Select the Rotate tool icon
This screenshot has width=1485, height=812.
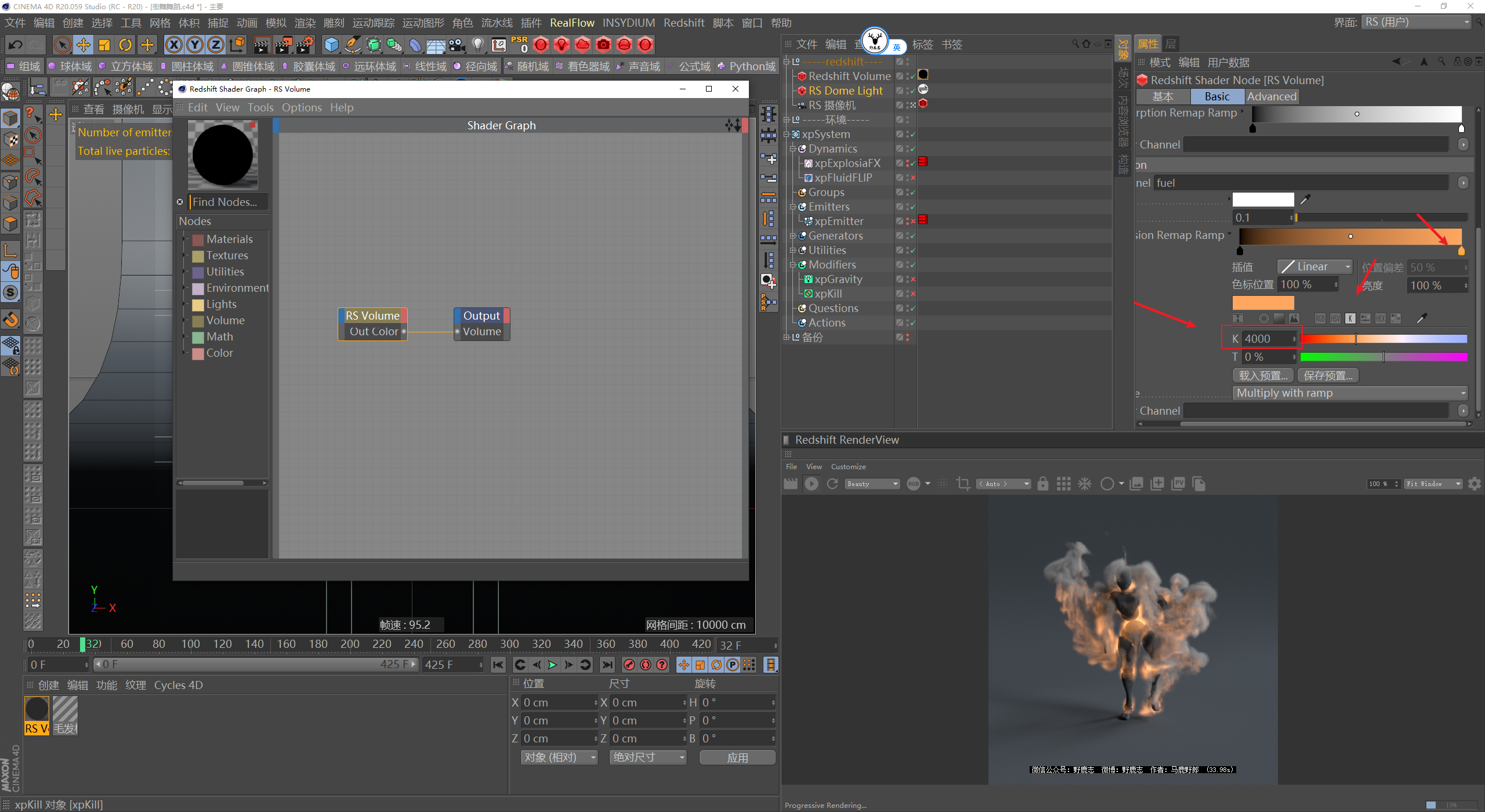125,45
